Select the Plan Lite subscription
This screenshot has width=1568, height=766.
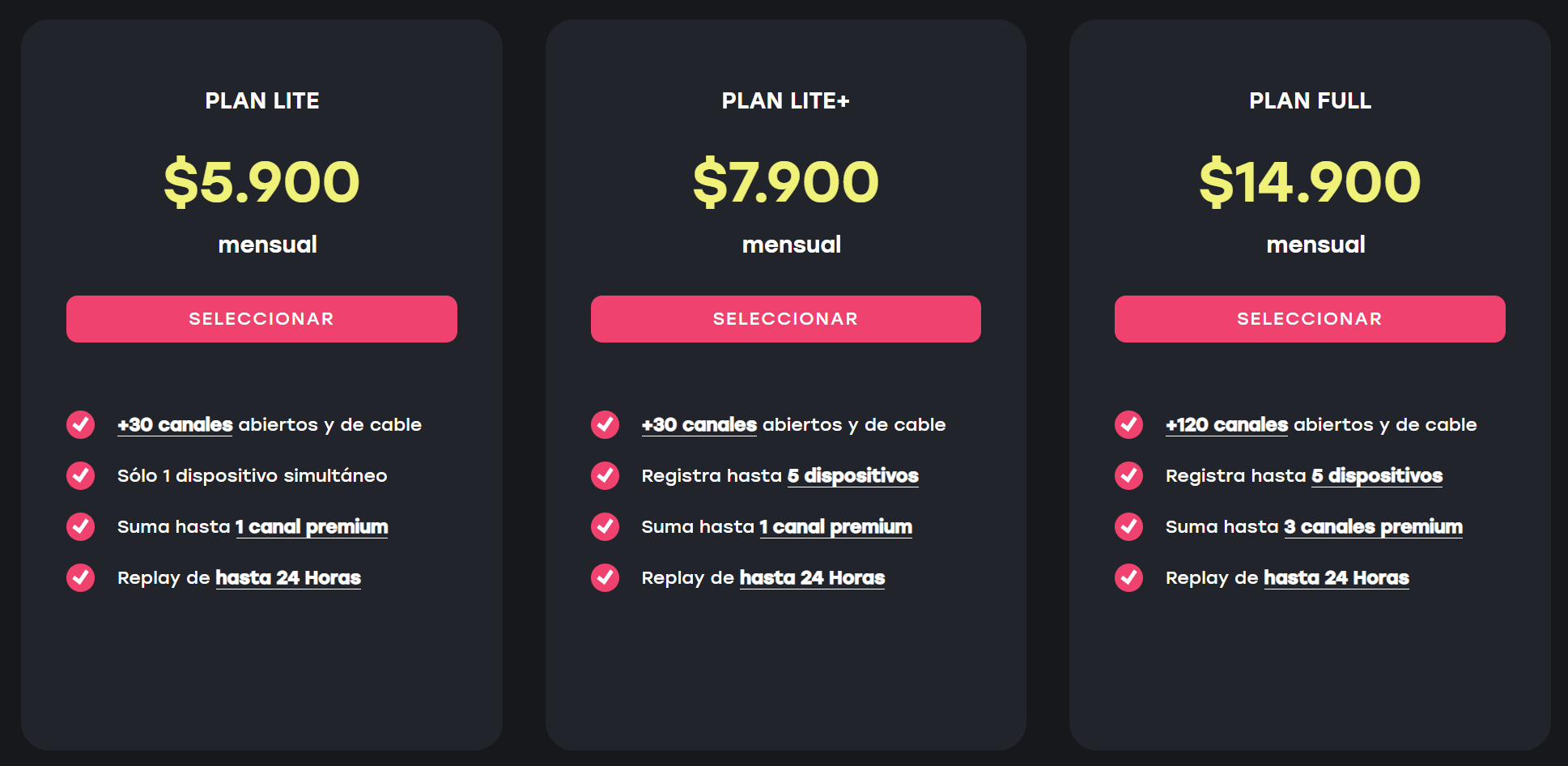(x=261, y=319)
